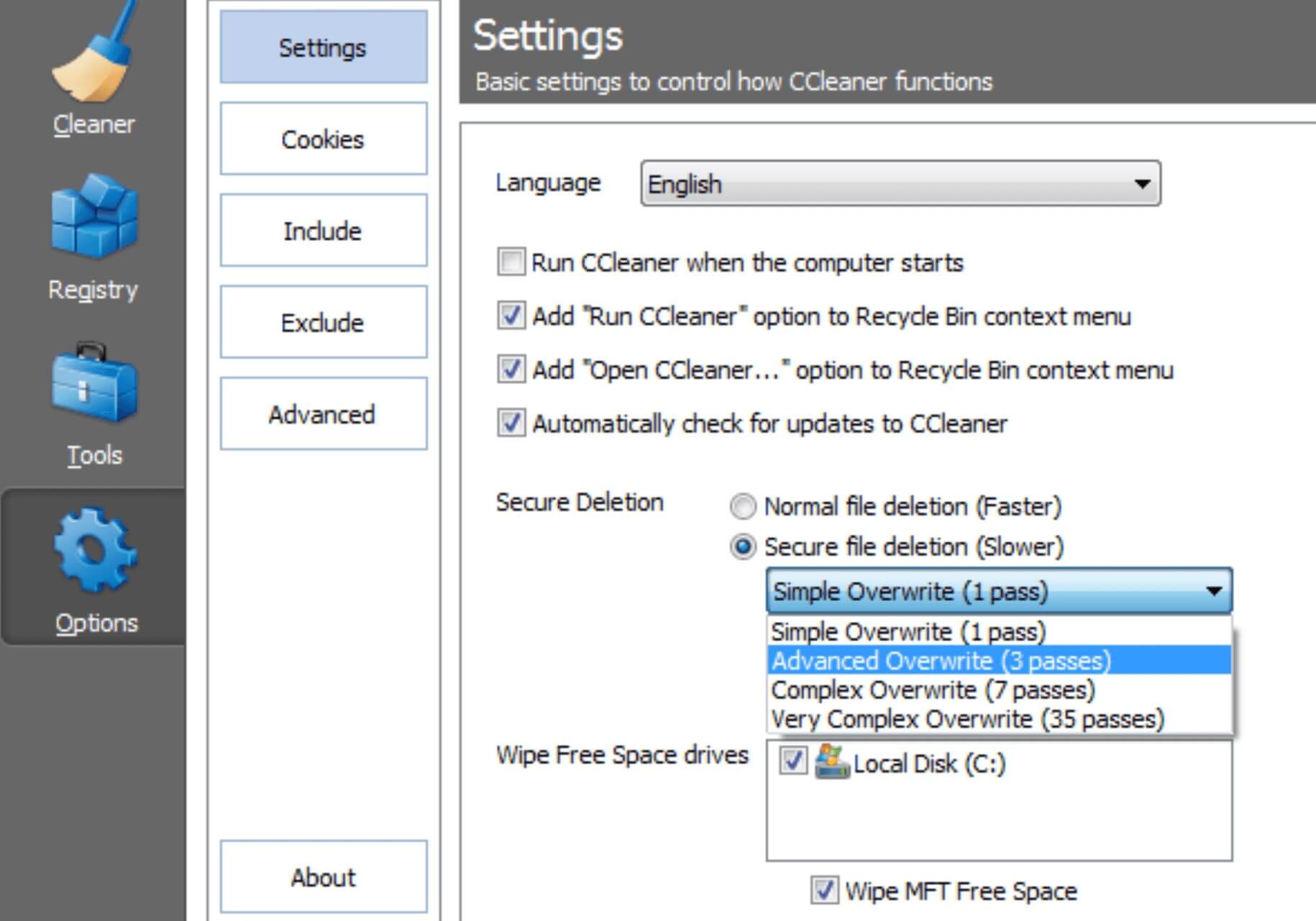1316x921 pixels.
Task: Choose Very Complex Overwrite (35 passes)
Action: [x=967, y=719]
